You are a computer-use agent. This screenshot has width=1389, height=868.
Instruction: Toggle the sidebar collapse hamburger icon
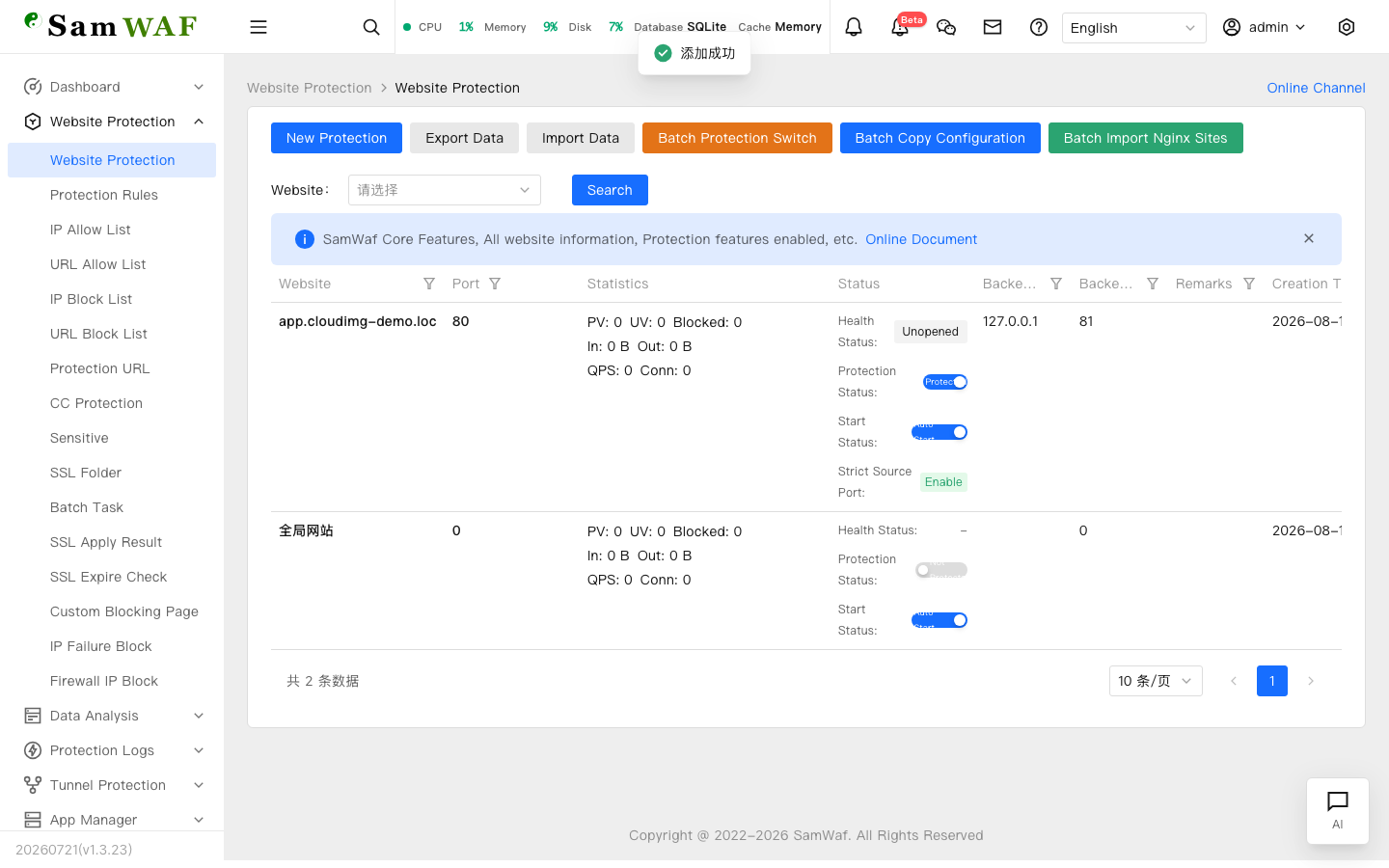pos(259,27)
